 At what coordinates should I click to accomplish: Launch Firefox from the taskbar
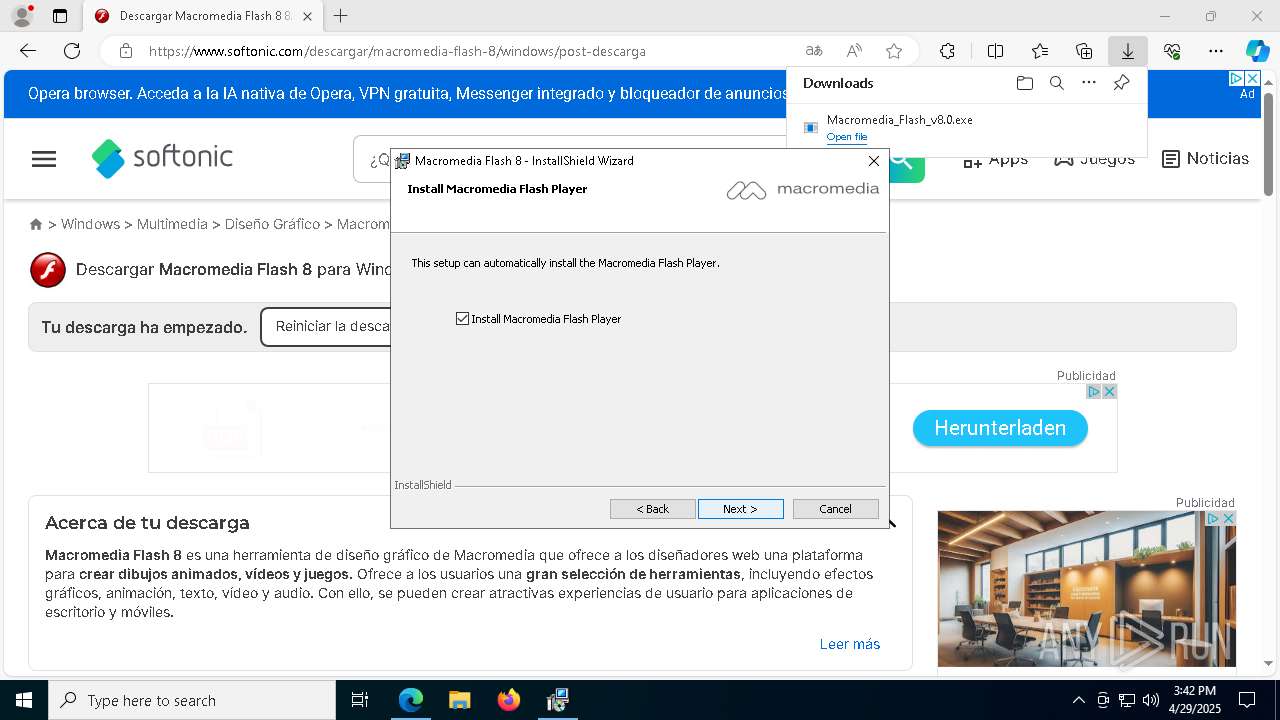pyautogui.click(x=509, y=700)
